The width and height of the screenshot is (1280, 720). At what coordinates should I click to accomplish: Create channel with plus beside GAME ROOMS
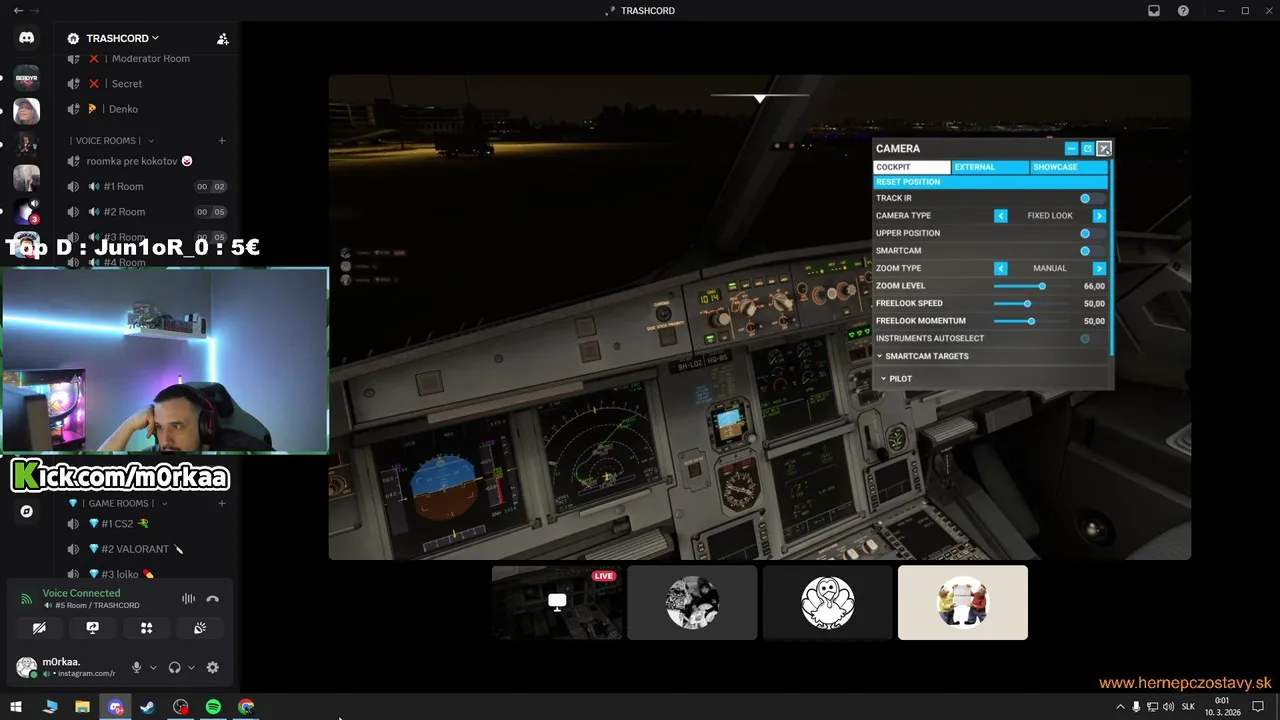pos(222,503)
